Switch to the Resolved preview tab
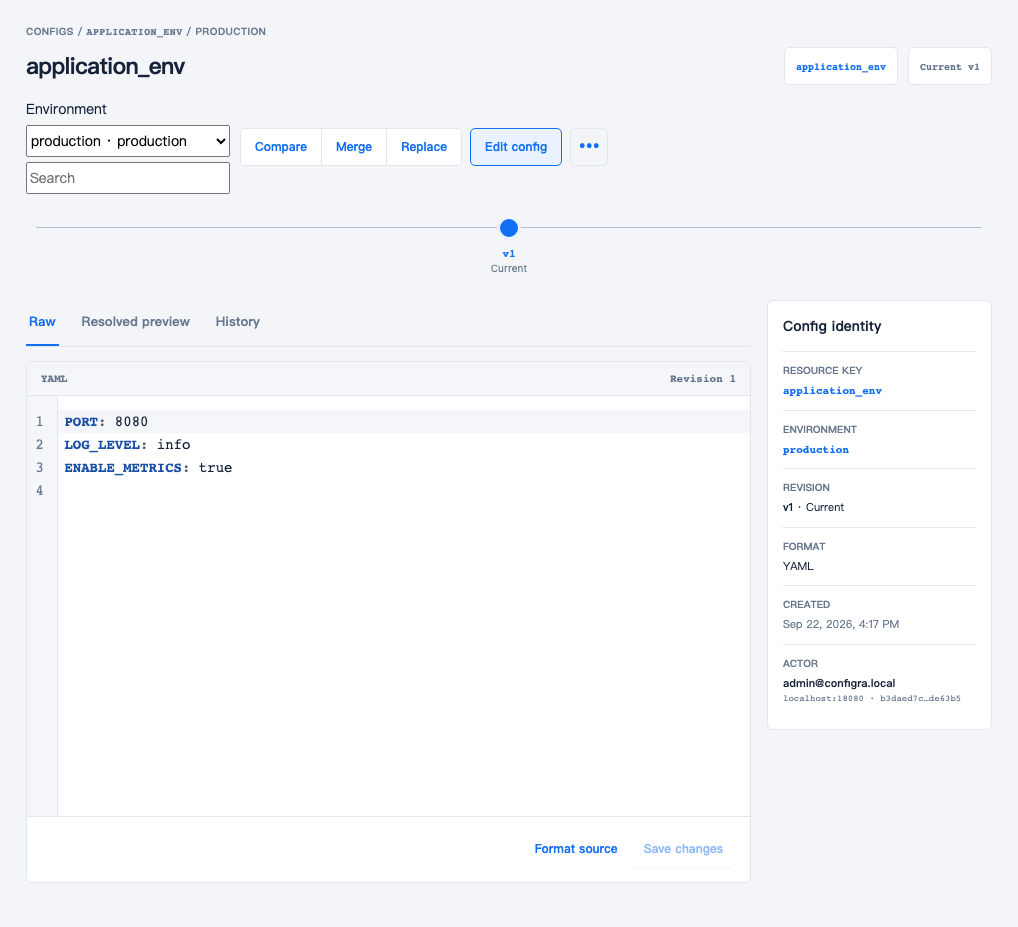1018x927 pixels. 135,322
